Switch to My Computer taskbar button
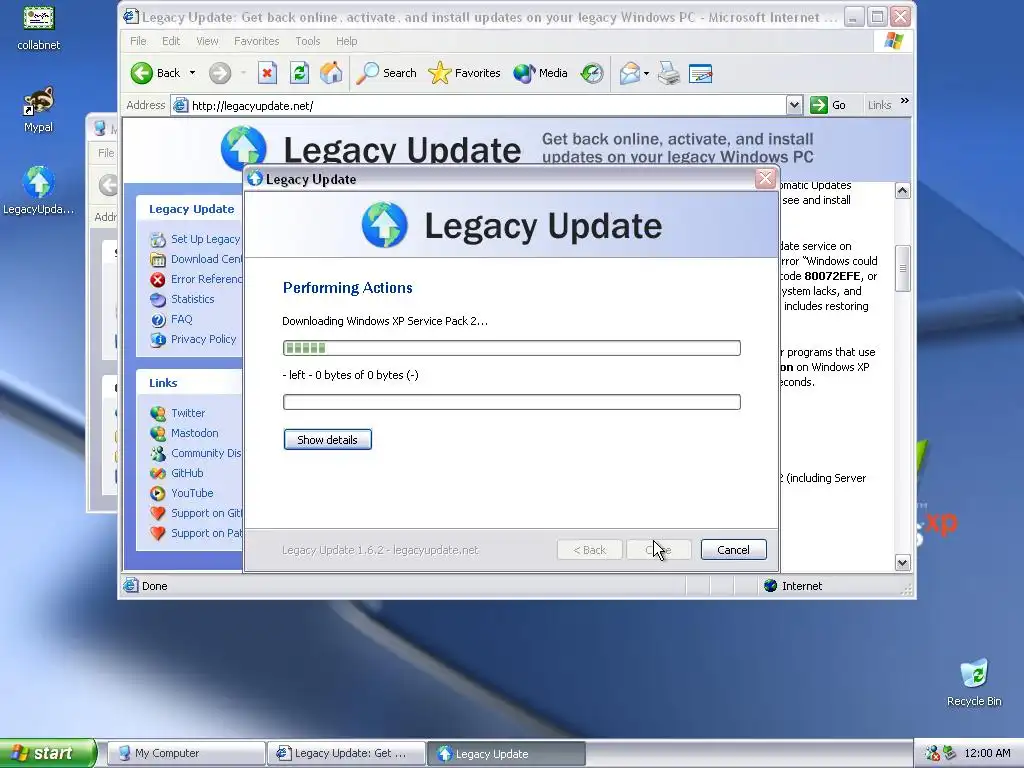1024x768 pixels. pyautogui.click(x=186, y=754)
